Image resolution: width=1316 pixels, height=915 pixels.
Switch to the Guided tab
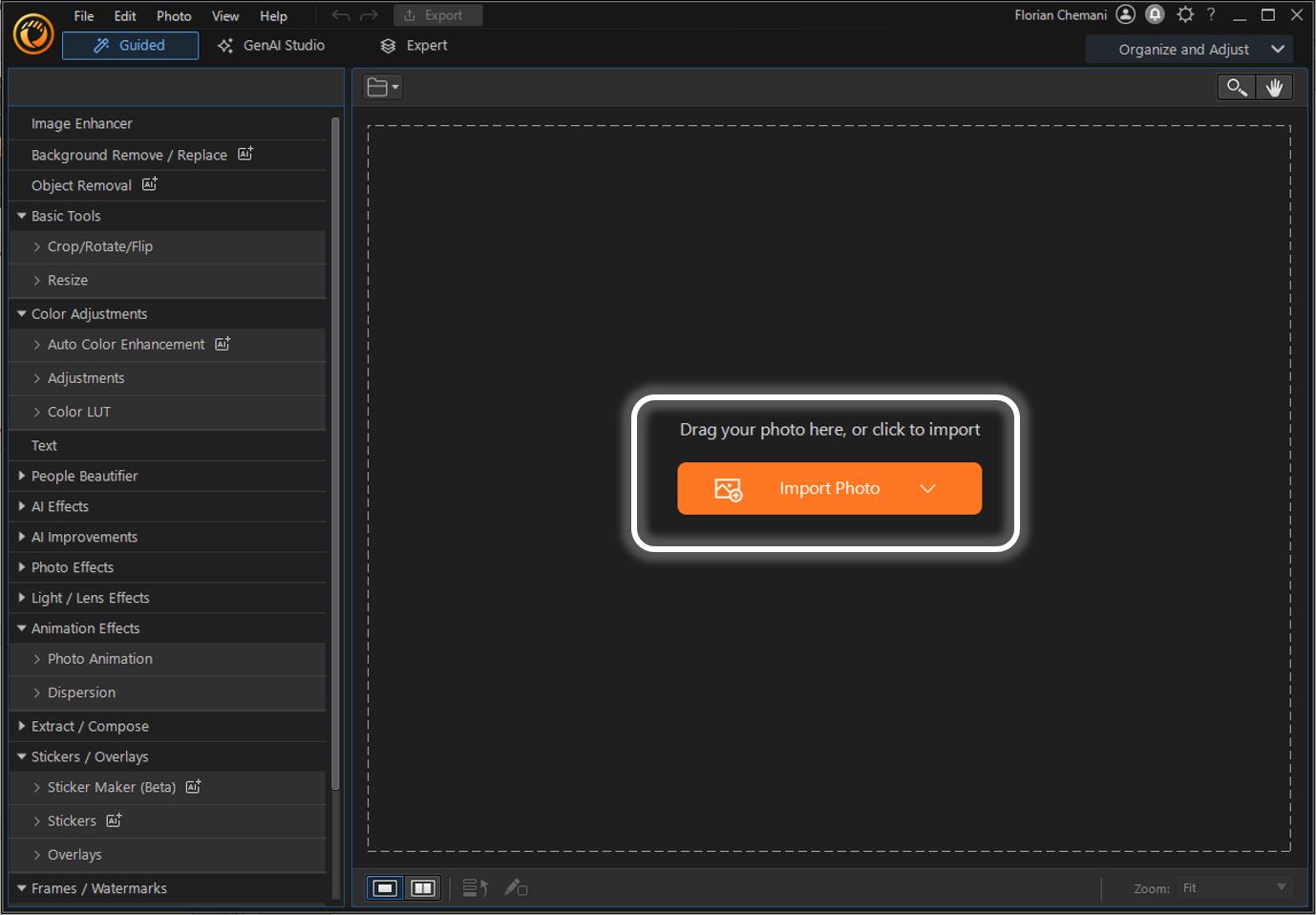click(130, 45)
